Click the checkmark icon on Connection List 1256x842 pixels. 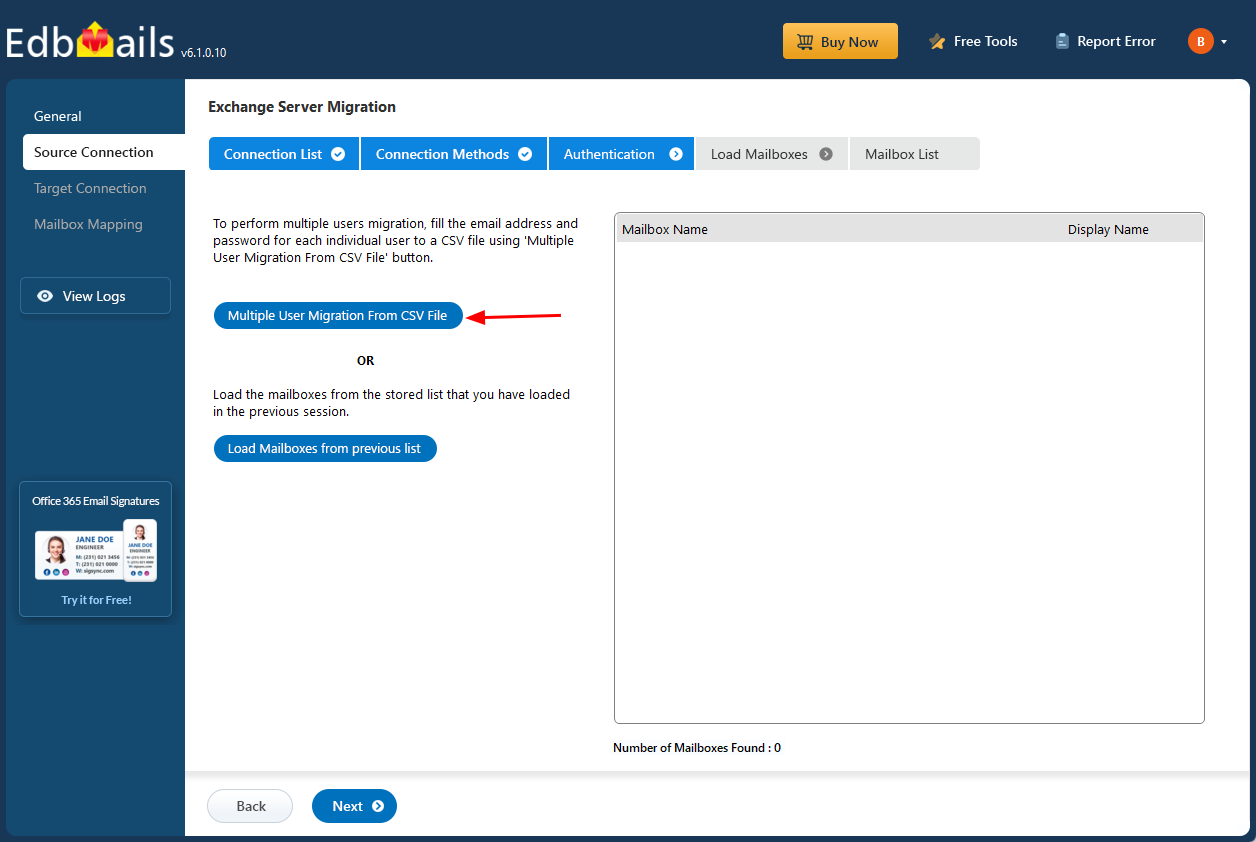(338, 154)
